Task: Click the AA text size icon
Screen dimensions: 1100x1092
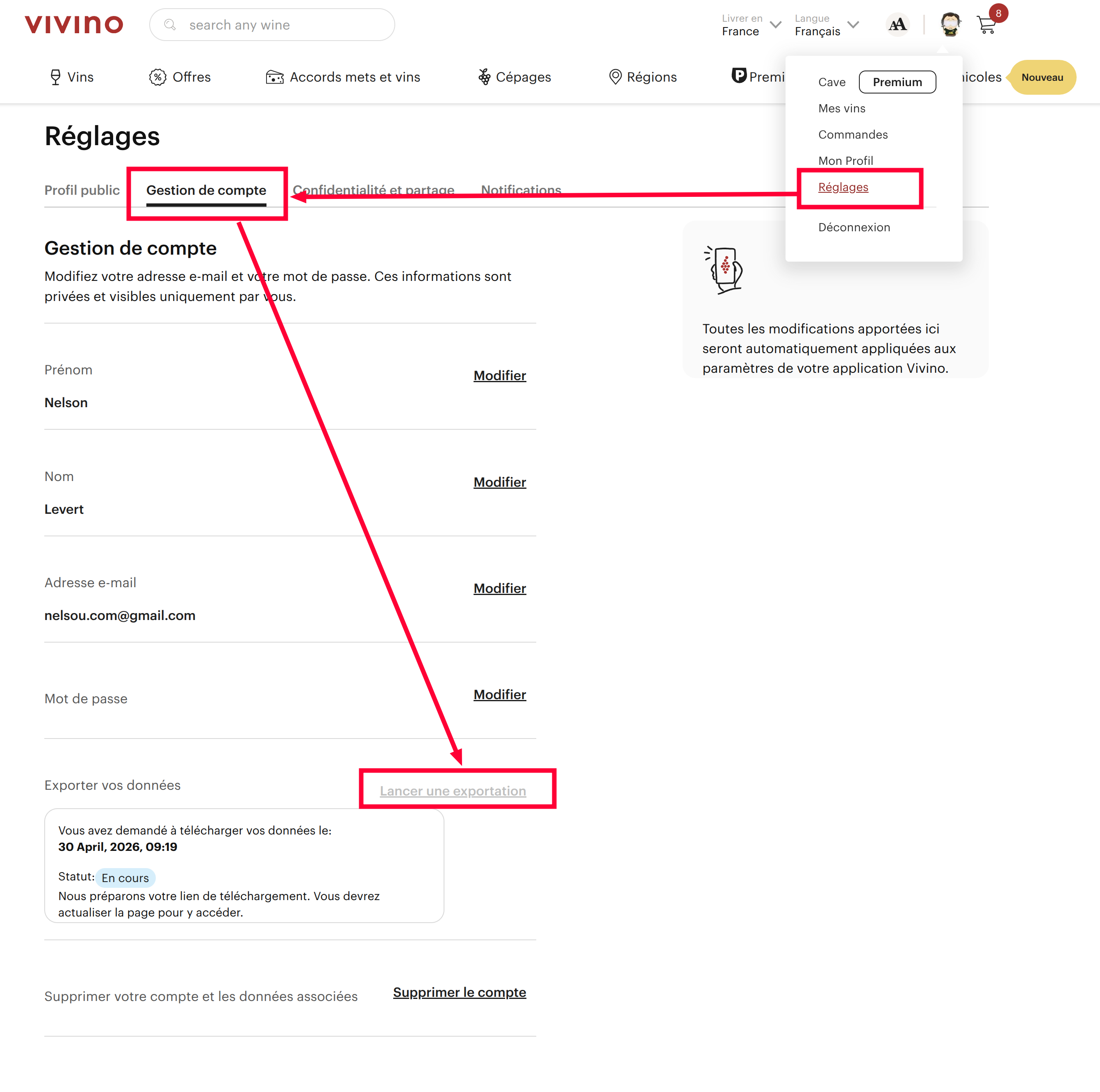Action: (897, 25)
